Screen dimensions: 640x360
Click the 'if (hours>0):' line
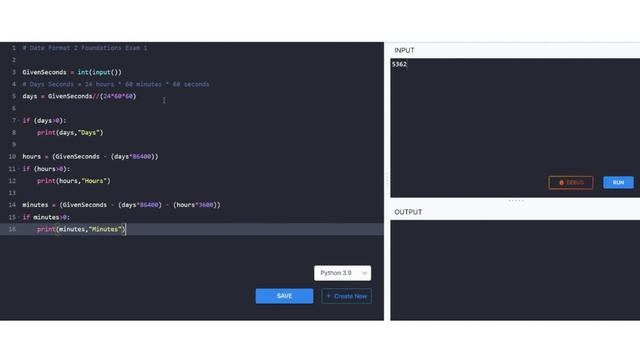click(46, 169)
